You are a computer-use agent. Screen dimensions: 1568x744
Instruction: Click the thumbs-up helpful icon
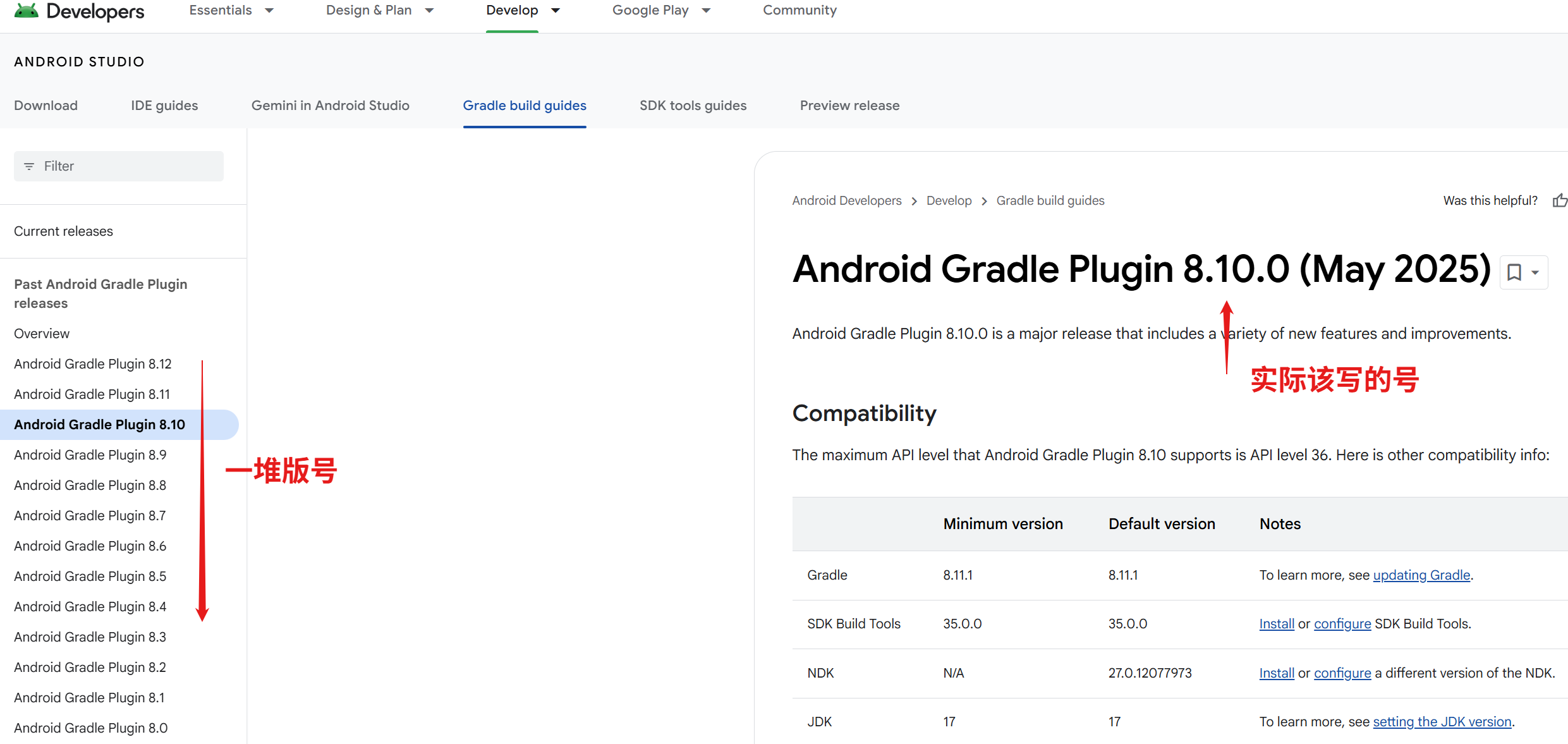pyautogui.click(x=1560, y=200)
